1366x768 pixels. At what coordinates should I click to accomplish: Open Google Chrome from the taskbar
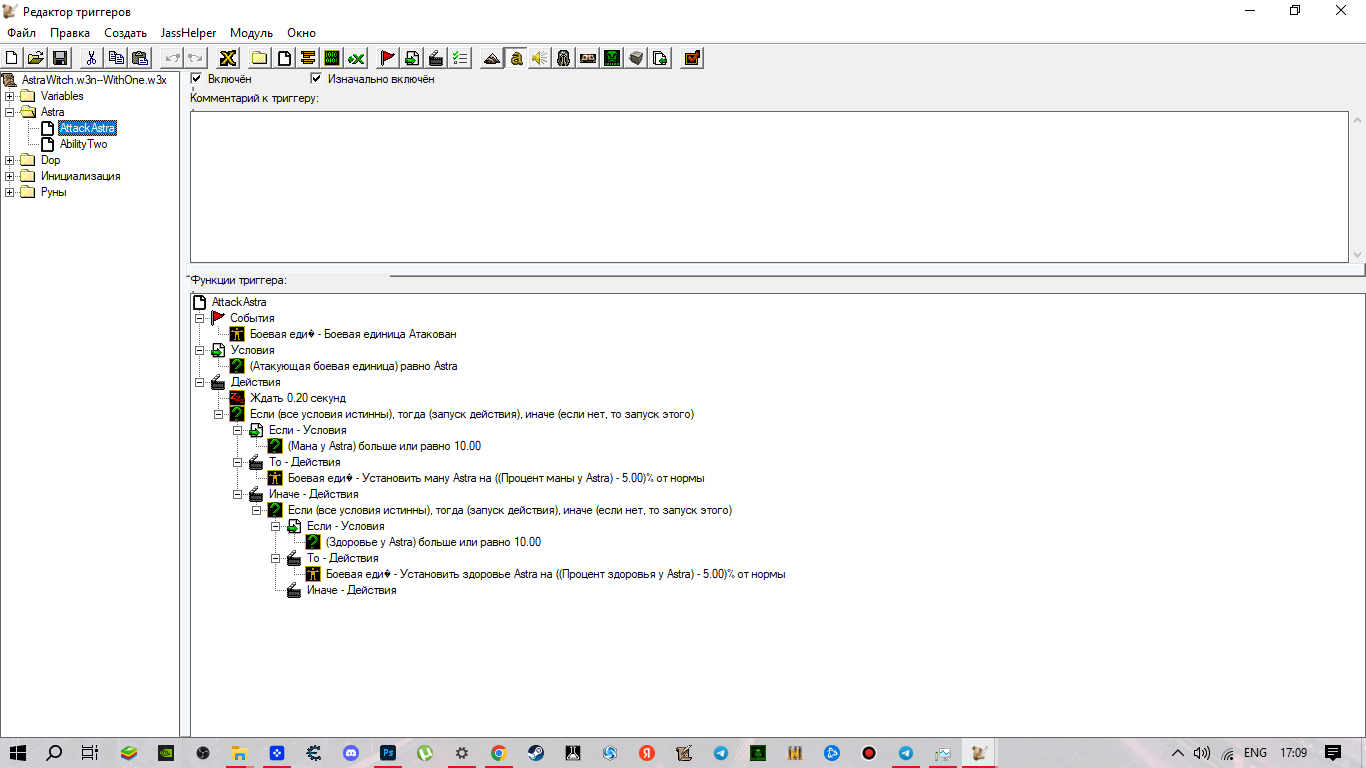click(498, 753)
